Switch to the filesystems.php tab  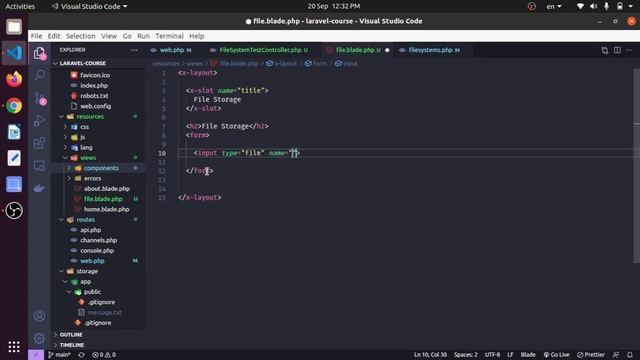(x=430, y=50)
